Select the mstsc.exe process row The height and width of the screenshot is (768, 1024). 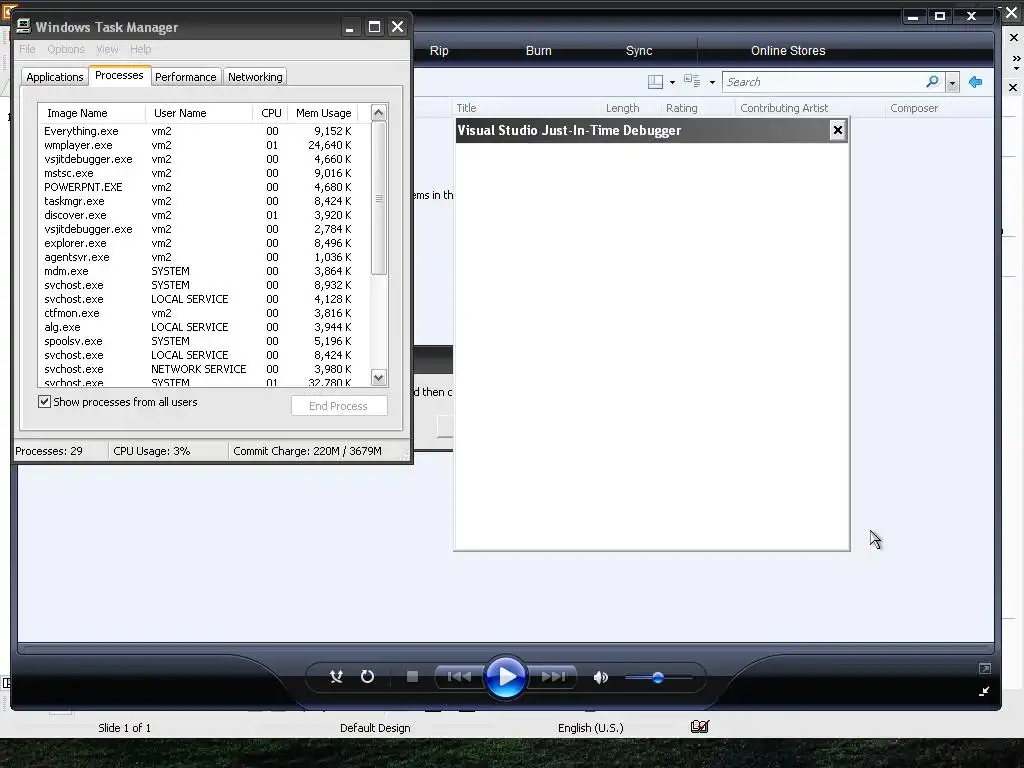[204, 173]
